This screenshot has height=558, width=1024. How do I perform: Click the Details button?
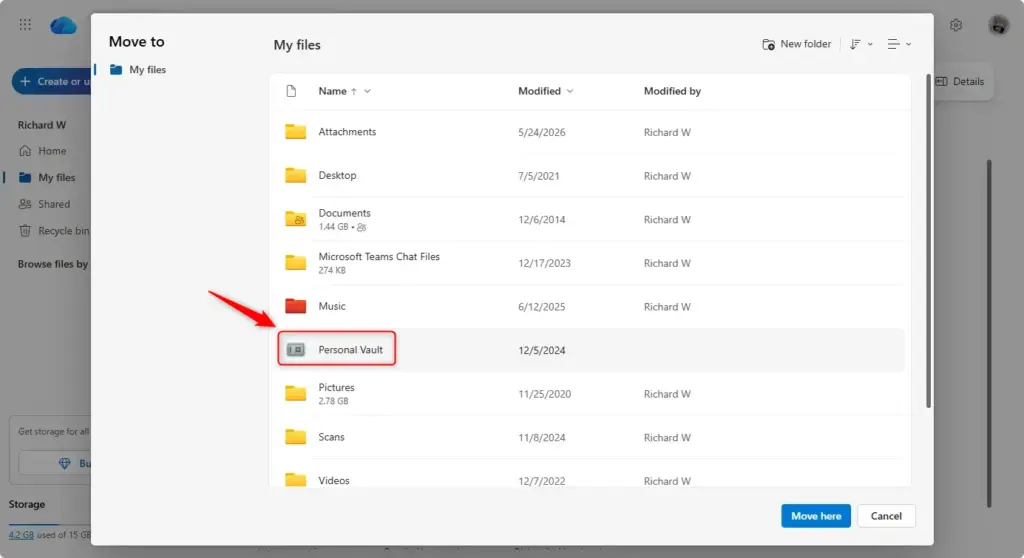(x=960, y=82)
